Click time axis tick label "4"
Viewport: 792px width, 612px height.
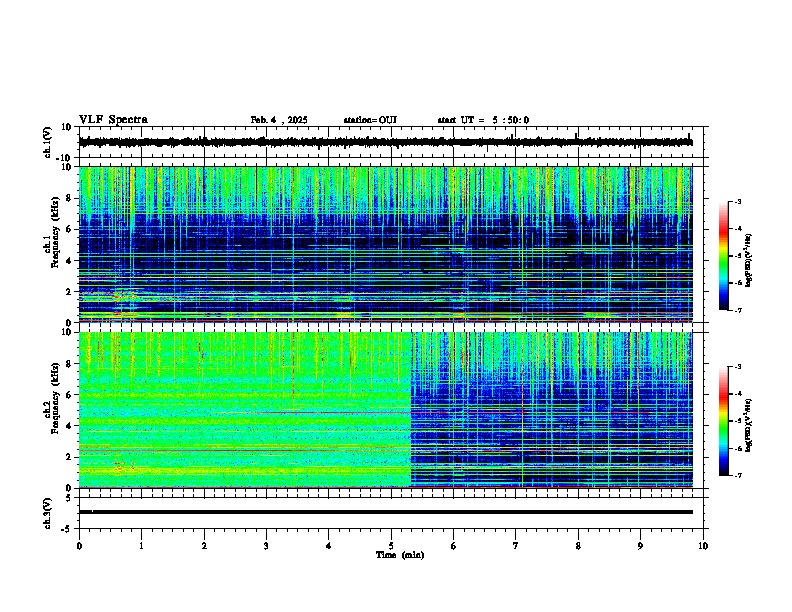[x=329, y=546]
